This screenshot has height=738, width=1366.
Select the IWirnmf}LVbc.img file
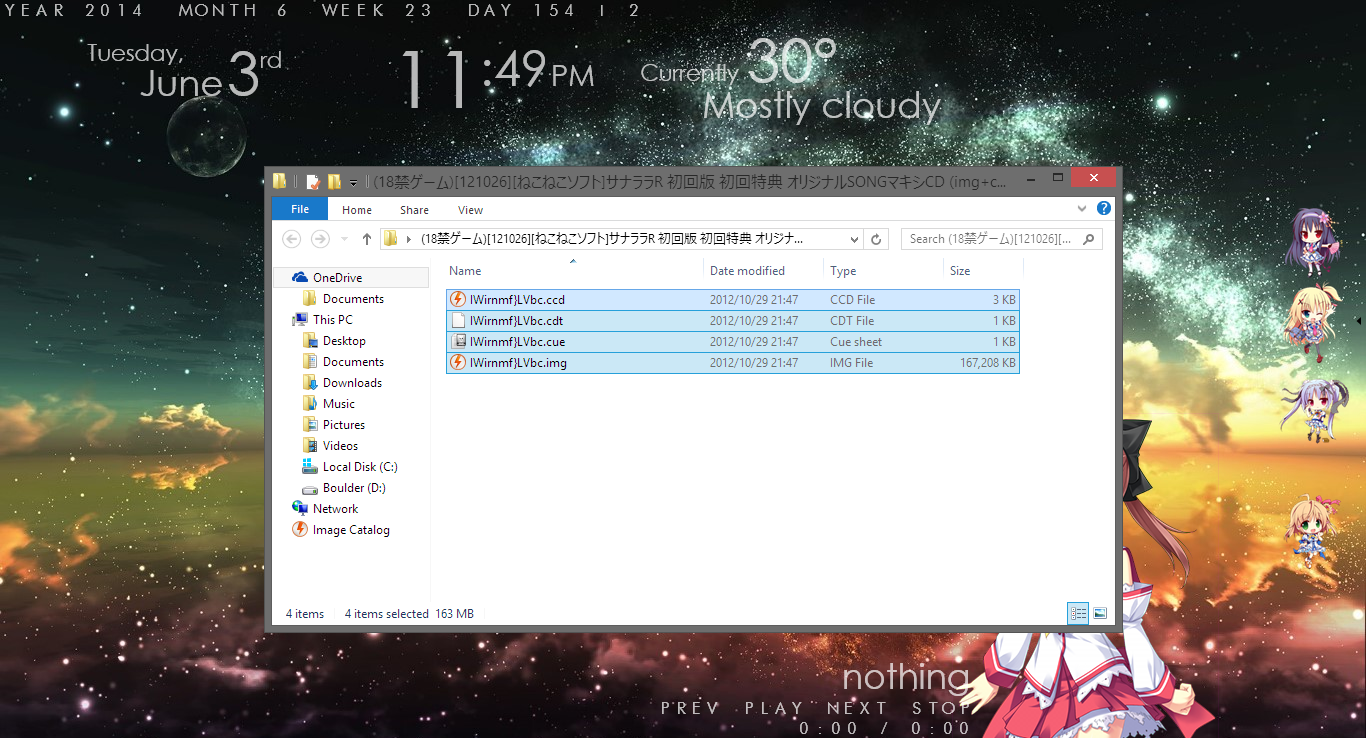pyautogui.click(x=733, y=363)
